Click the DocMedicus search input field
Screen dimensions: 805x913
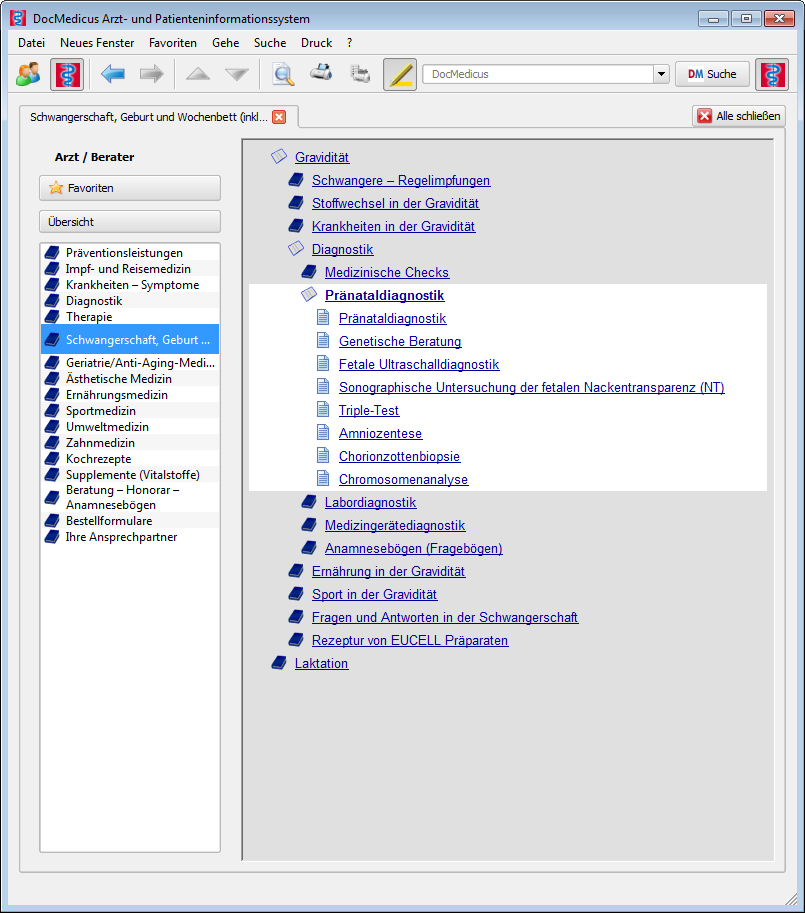(538, 74)
